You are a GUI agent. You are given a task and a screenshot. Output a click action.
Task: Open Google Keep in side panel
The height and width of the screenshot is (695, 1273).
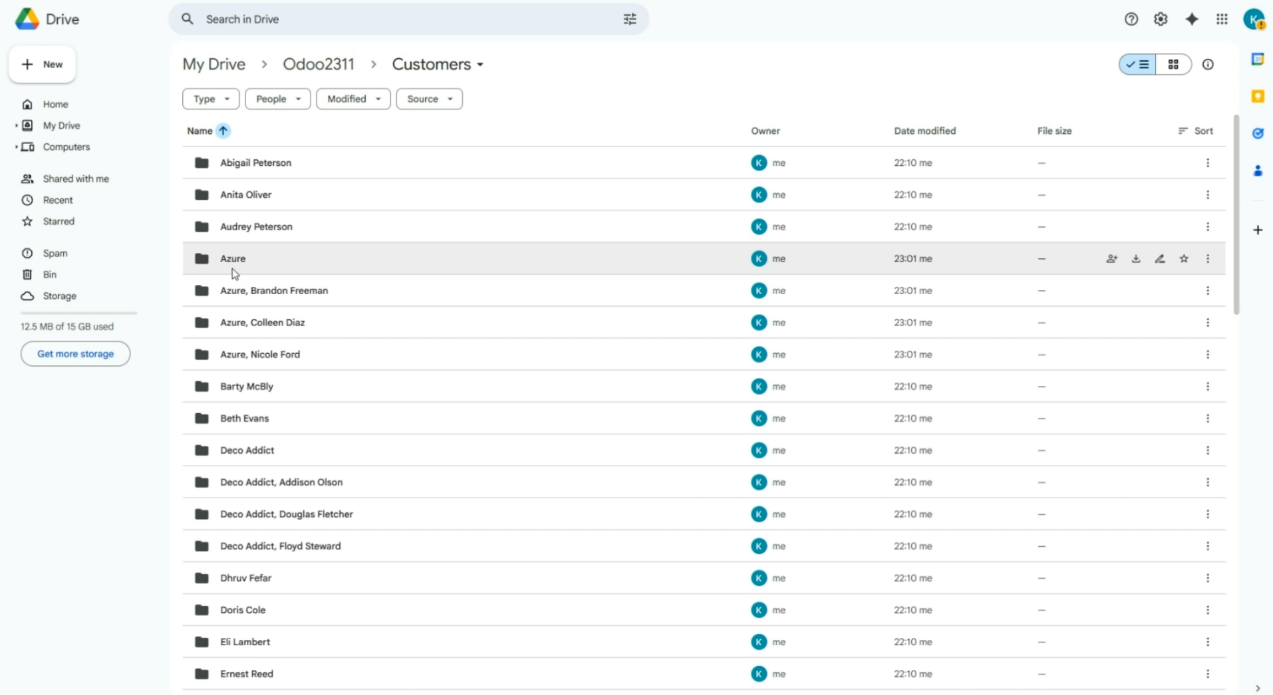click(1258, 96)
